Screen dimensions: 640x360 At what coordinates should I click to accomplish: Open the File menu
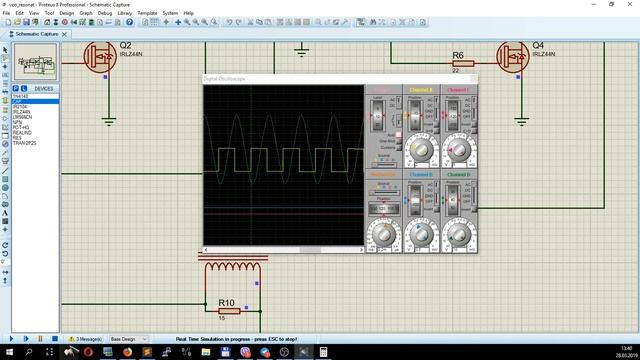tap(6, 13)
